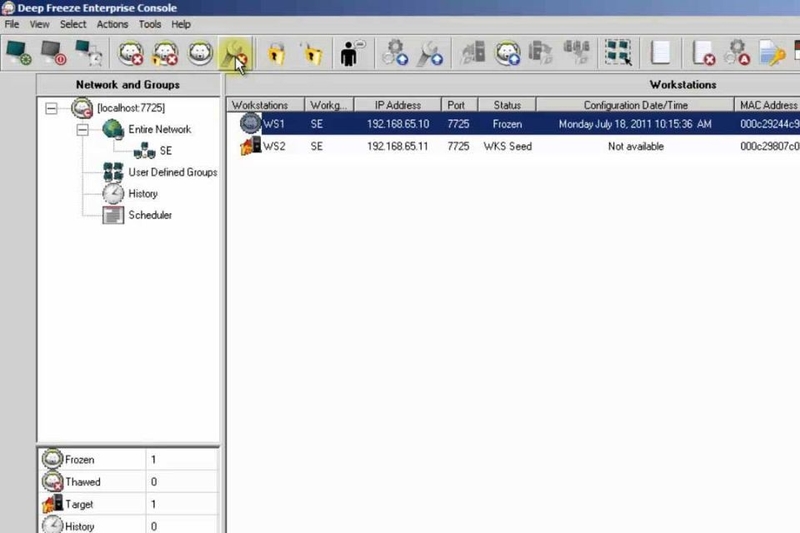Click the gears with blue up arrow icon
800x533 pixels.
(x=395, y=53)
